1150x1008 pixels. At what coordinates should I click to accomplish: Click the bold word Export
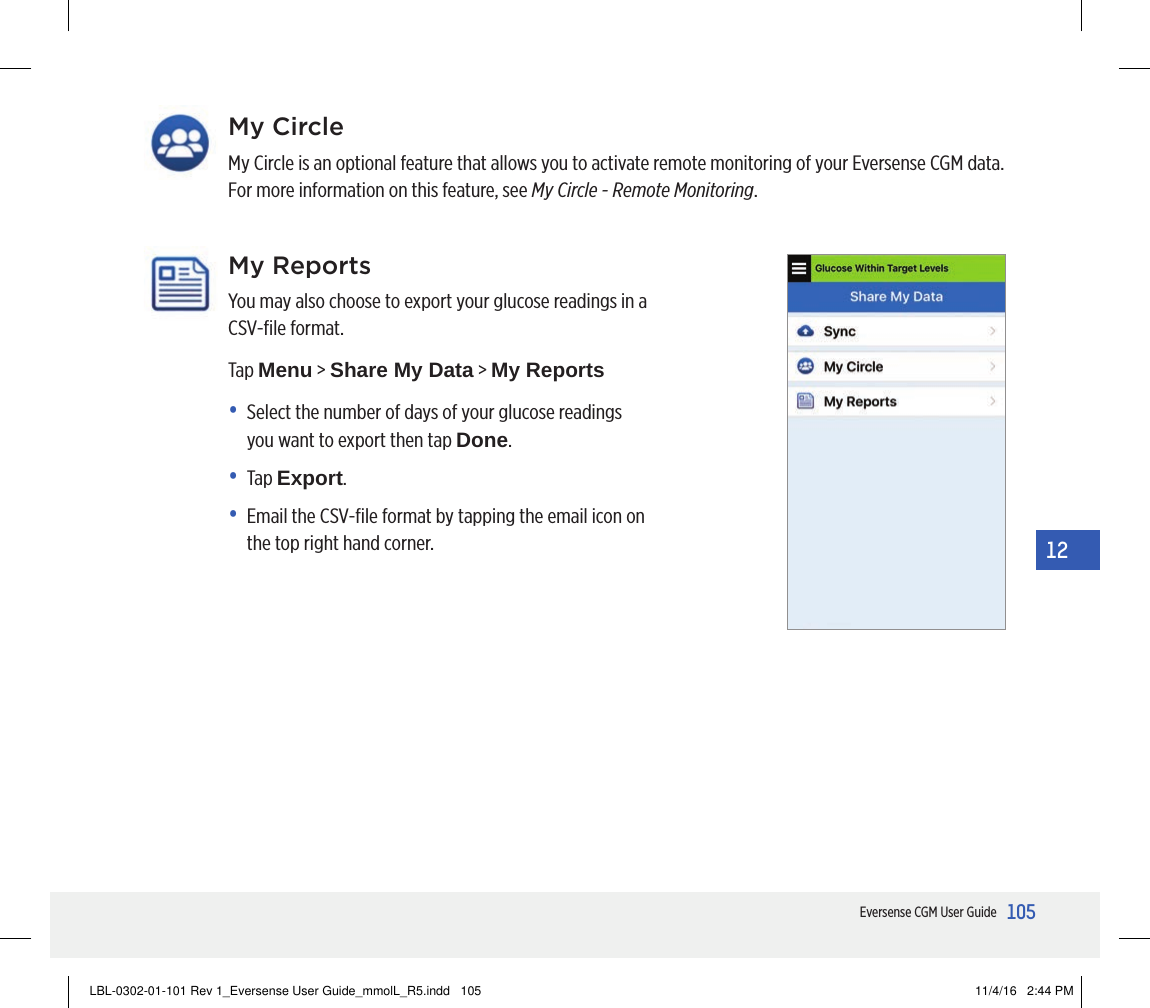click(x=310, y=478)
